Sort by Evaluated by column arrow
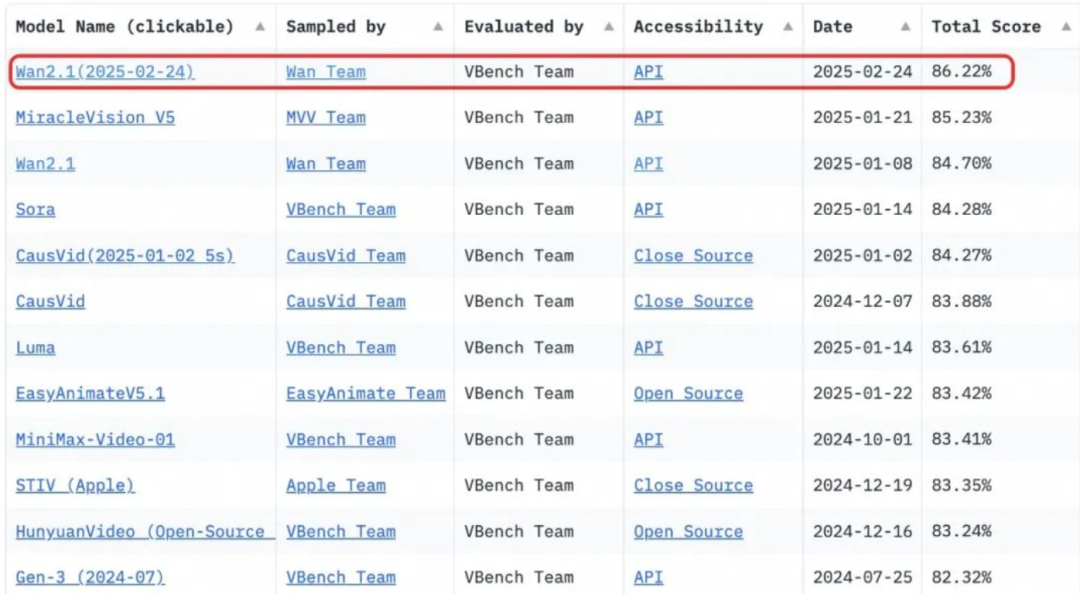This screenshot has height=594, width=1080. pyautogui.click(x=609, y=27)
